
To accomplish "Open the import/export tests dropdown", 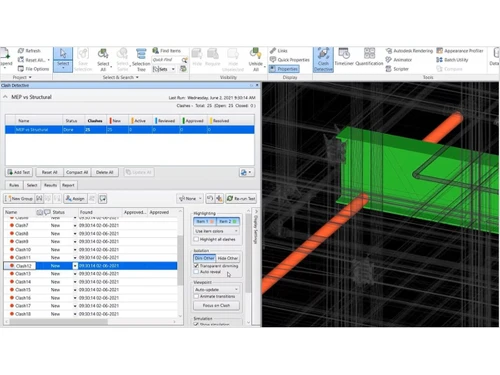I will pos(246,172).
